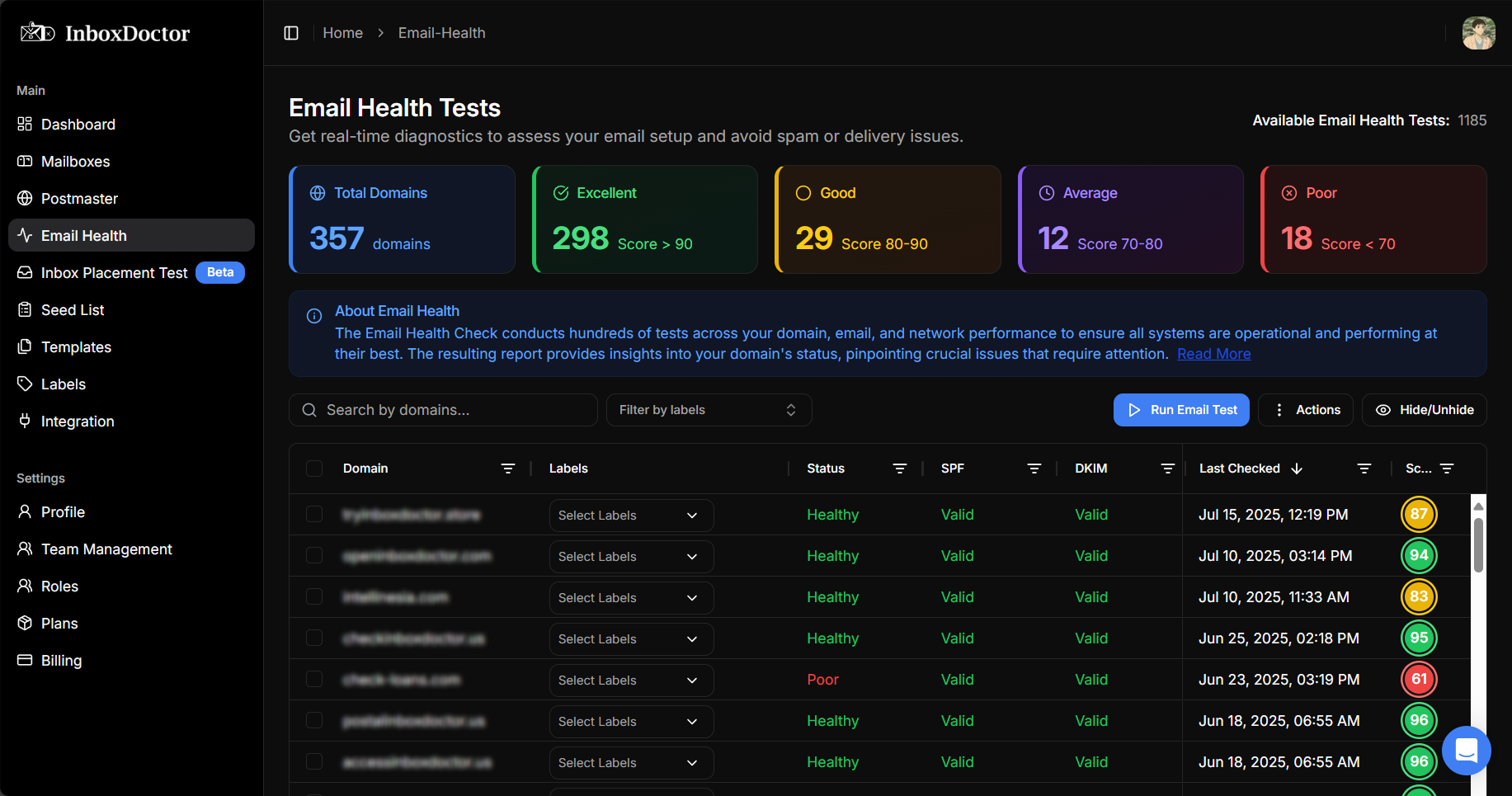The width and height of the screenshot is (1512, 796).
Task: Open the chat support bubble icon
Action: click(1466, 750)
